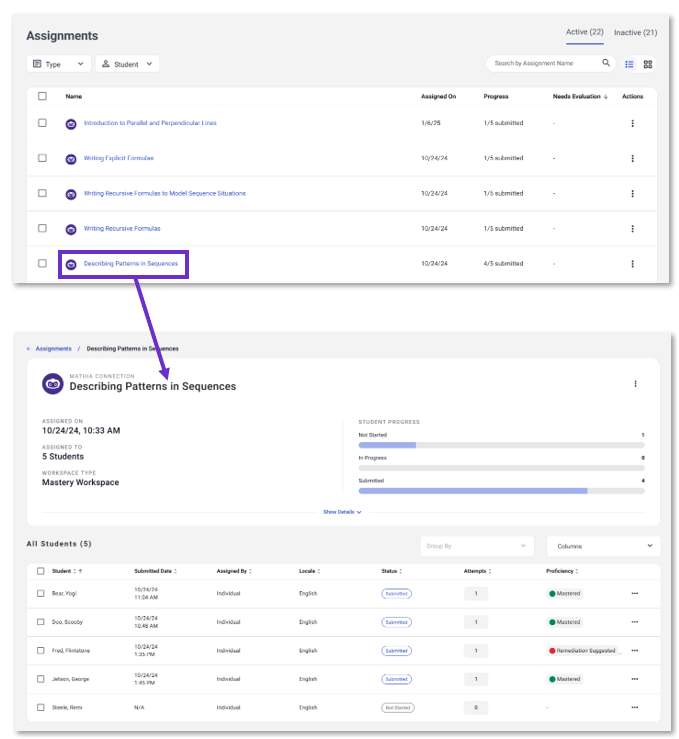The height and width of the screenshot is (739, 679).
Task: Switch to Active (22) tab
Action: pyautogui.click(x=584, y=32)
